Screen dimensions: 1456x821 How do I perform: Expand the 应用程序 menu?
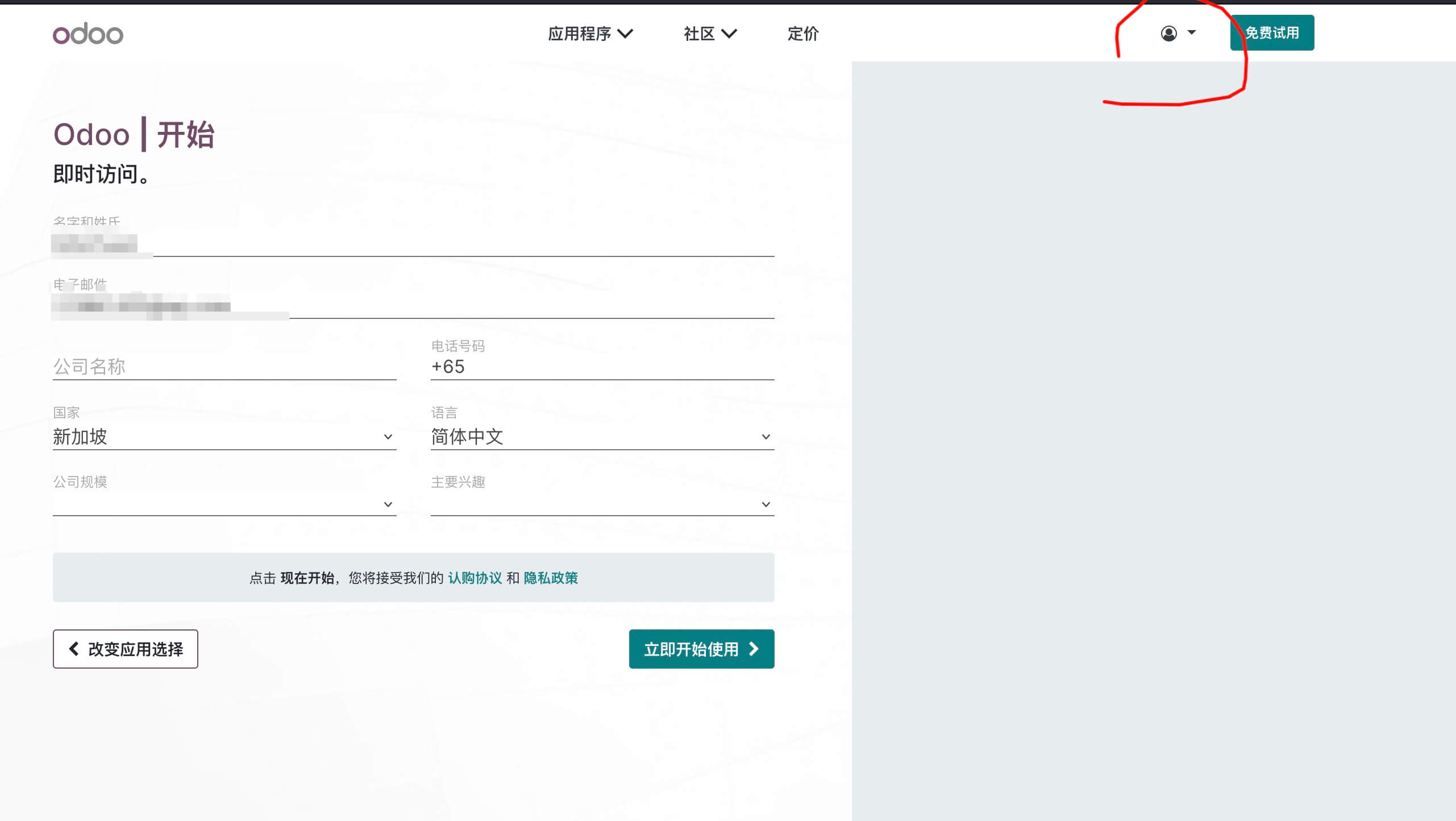[590, 34]
